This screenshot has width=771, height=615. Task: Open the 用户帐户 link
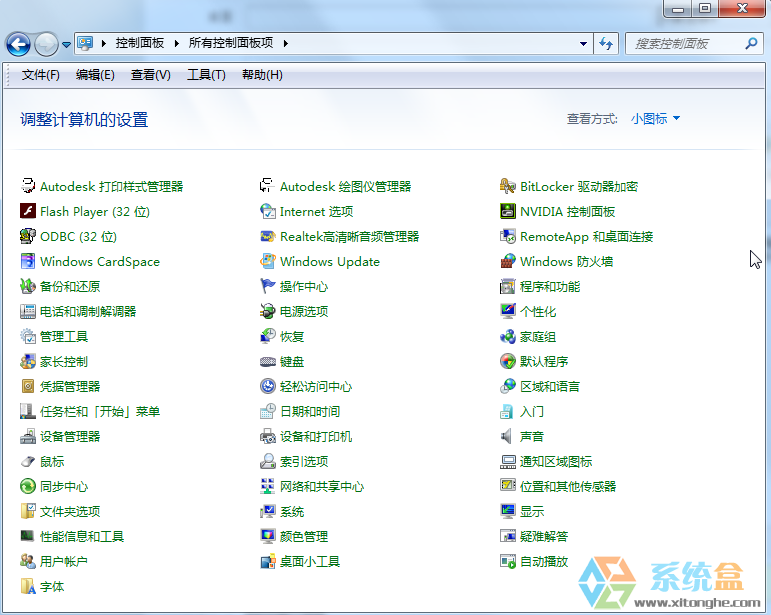[64, 561]
